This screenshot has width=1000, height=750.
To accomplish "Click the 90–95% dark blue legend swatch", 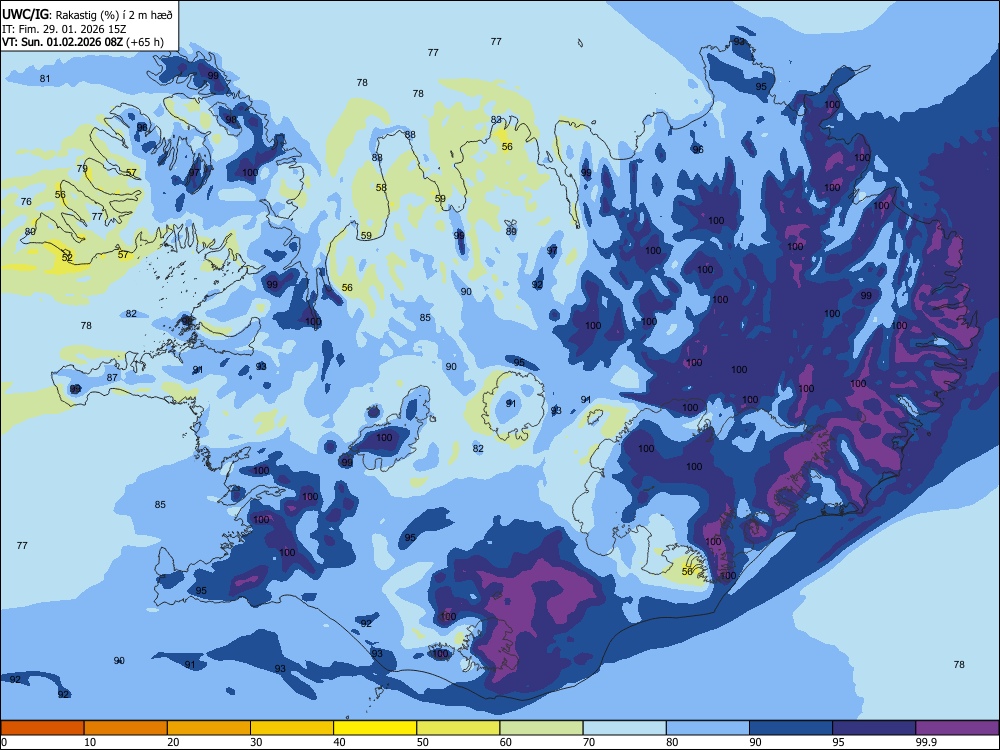I will (791, 728).
